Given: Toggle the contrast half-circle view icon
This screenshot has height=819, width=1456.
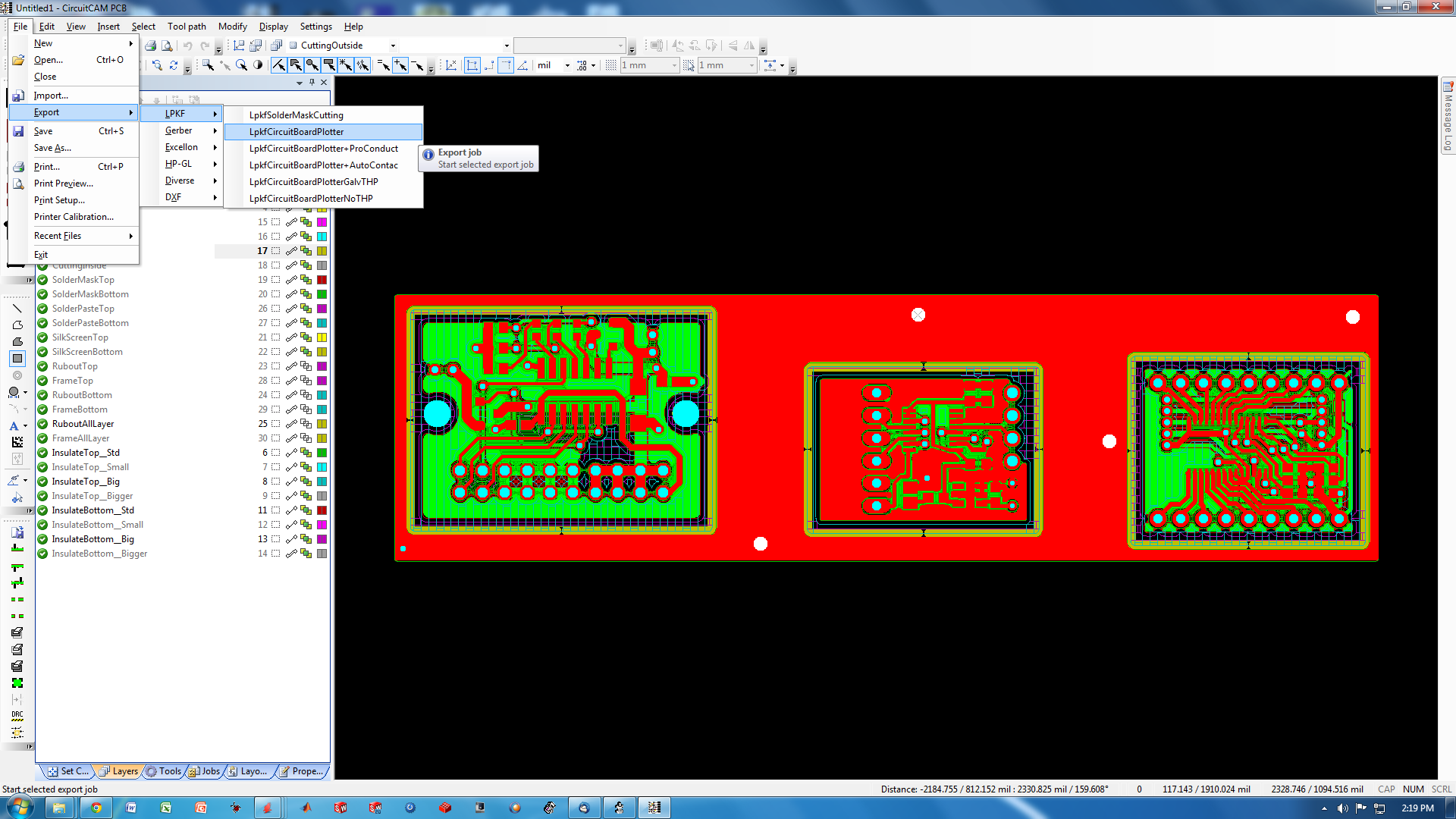Looking at the screenshot, I should click(x=258, y=65).
